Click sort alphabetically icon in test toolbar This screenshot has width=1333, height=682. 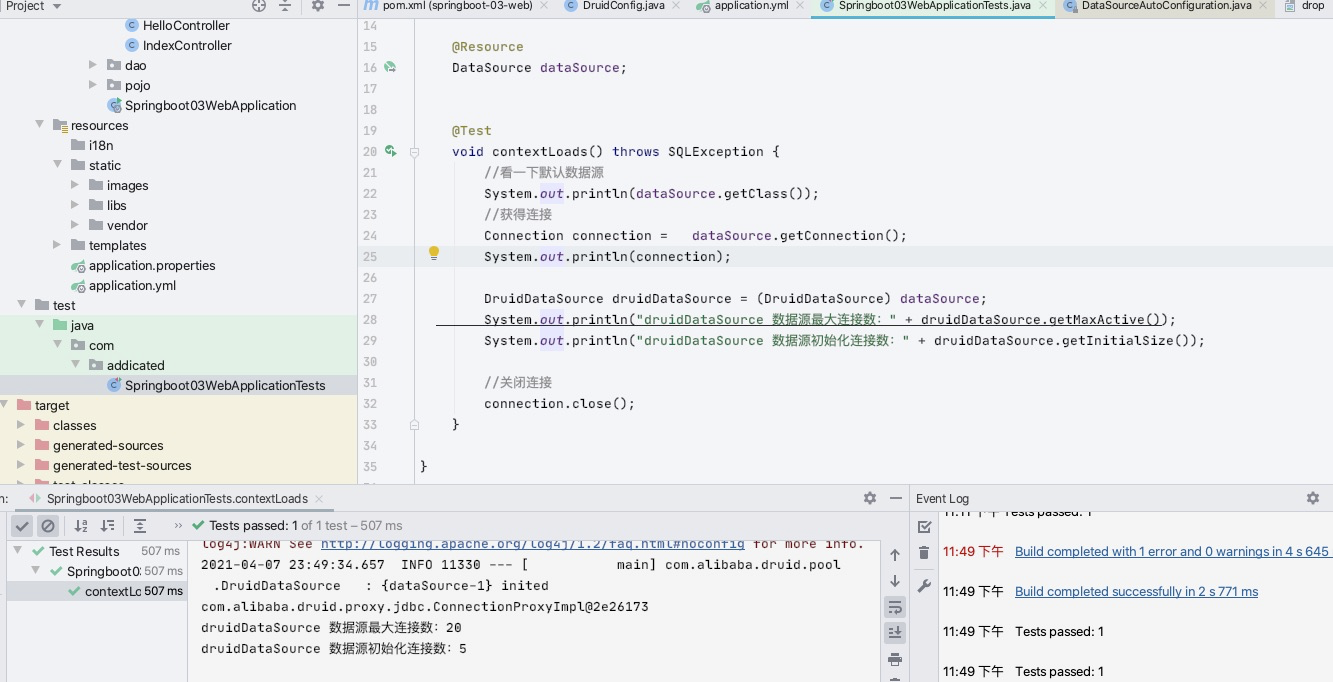tap(81, 525)
